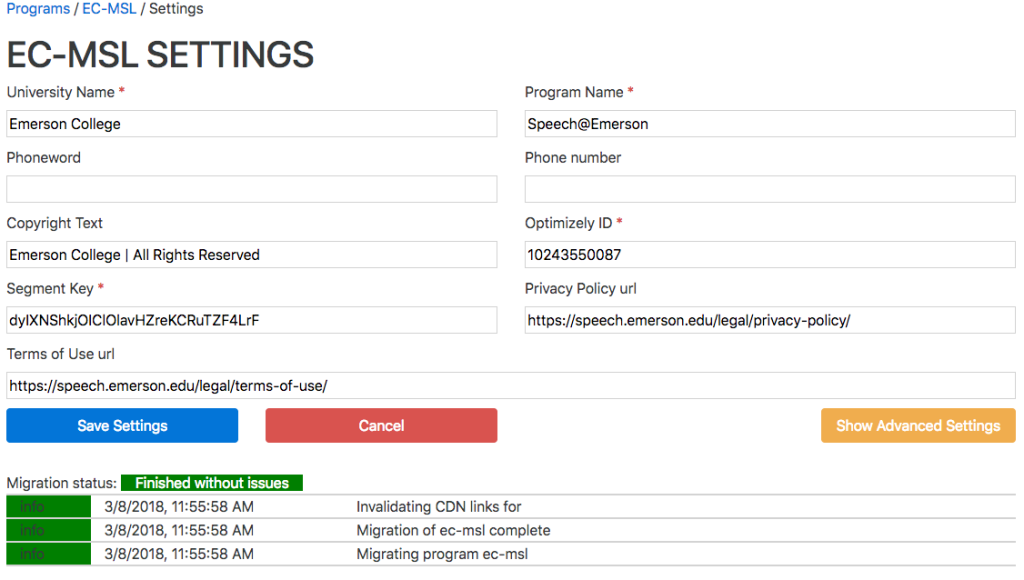Click the Privacy Policy url field
Image resolution: width=1024 pixels, height=580 pixels.
(769, 320)
